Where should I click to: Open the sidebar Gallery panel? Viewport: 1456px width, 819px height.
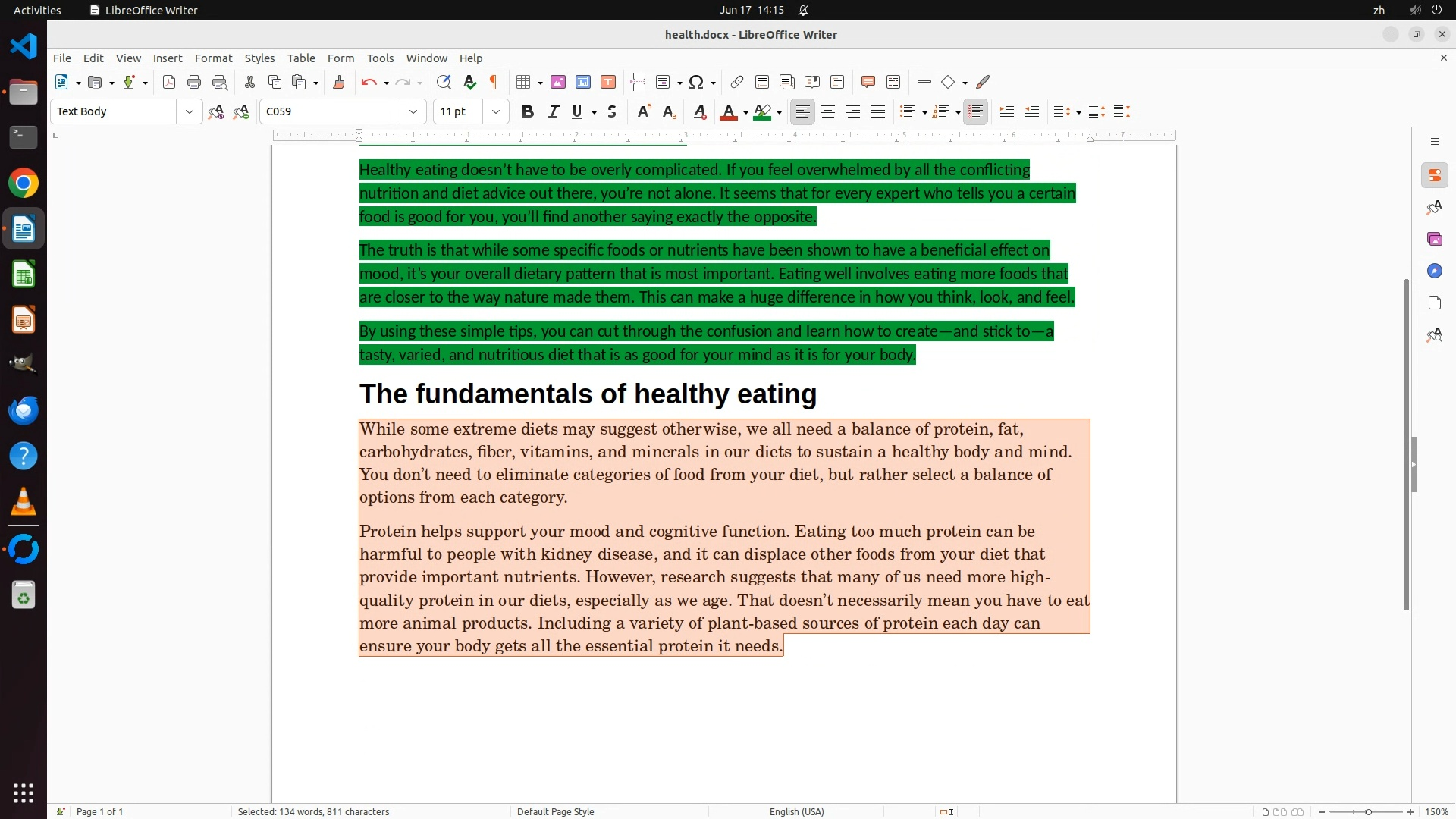[x=1434, y=240]
